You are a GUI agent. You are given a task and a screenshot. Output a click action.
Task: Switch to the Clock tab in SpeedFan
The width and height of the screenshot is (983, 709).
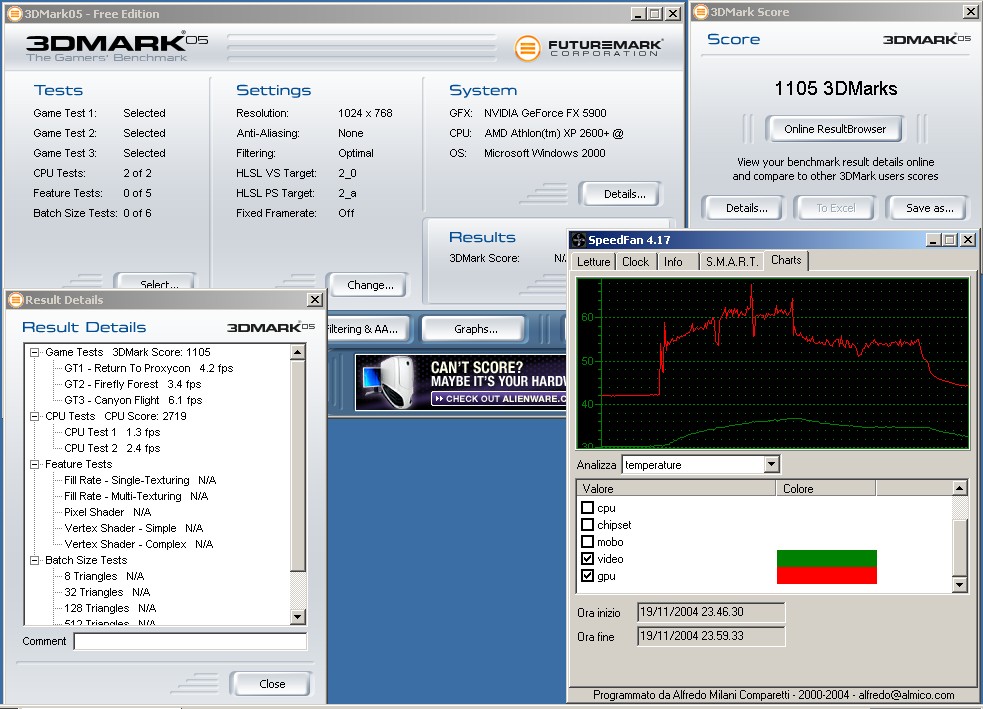point(635,262)
